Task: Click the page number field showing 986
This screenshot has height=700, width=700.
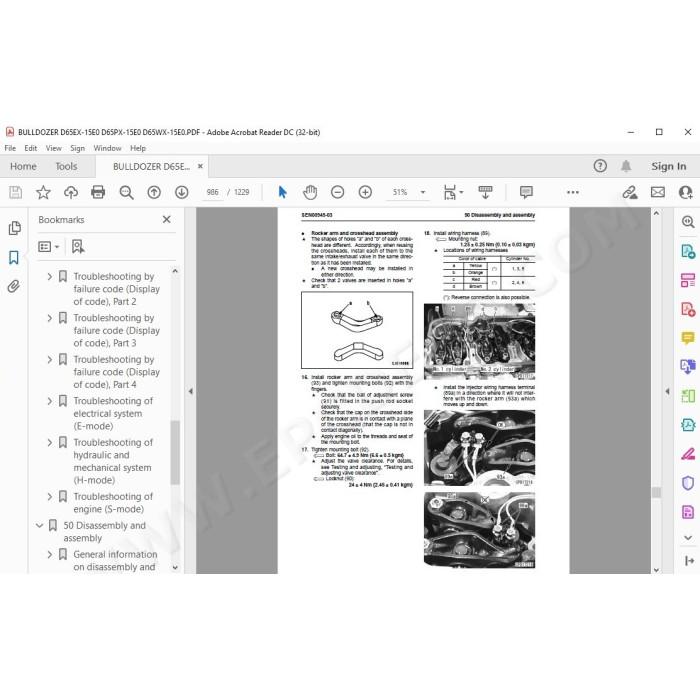Action: pyautogui.click(x=212, y=192)
